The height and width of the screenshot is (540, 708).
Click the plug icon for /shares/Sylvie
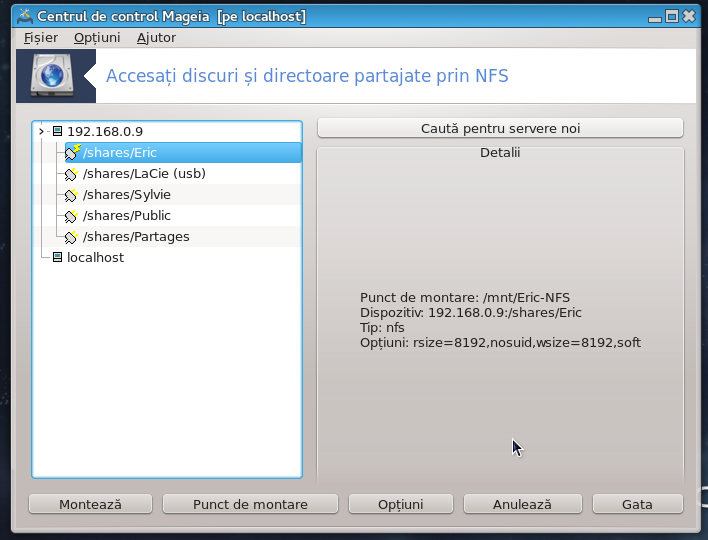point(71,195)
